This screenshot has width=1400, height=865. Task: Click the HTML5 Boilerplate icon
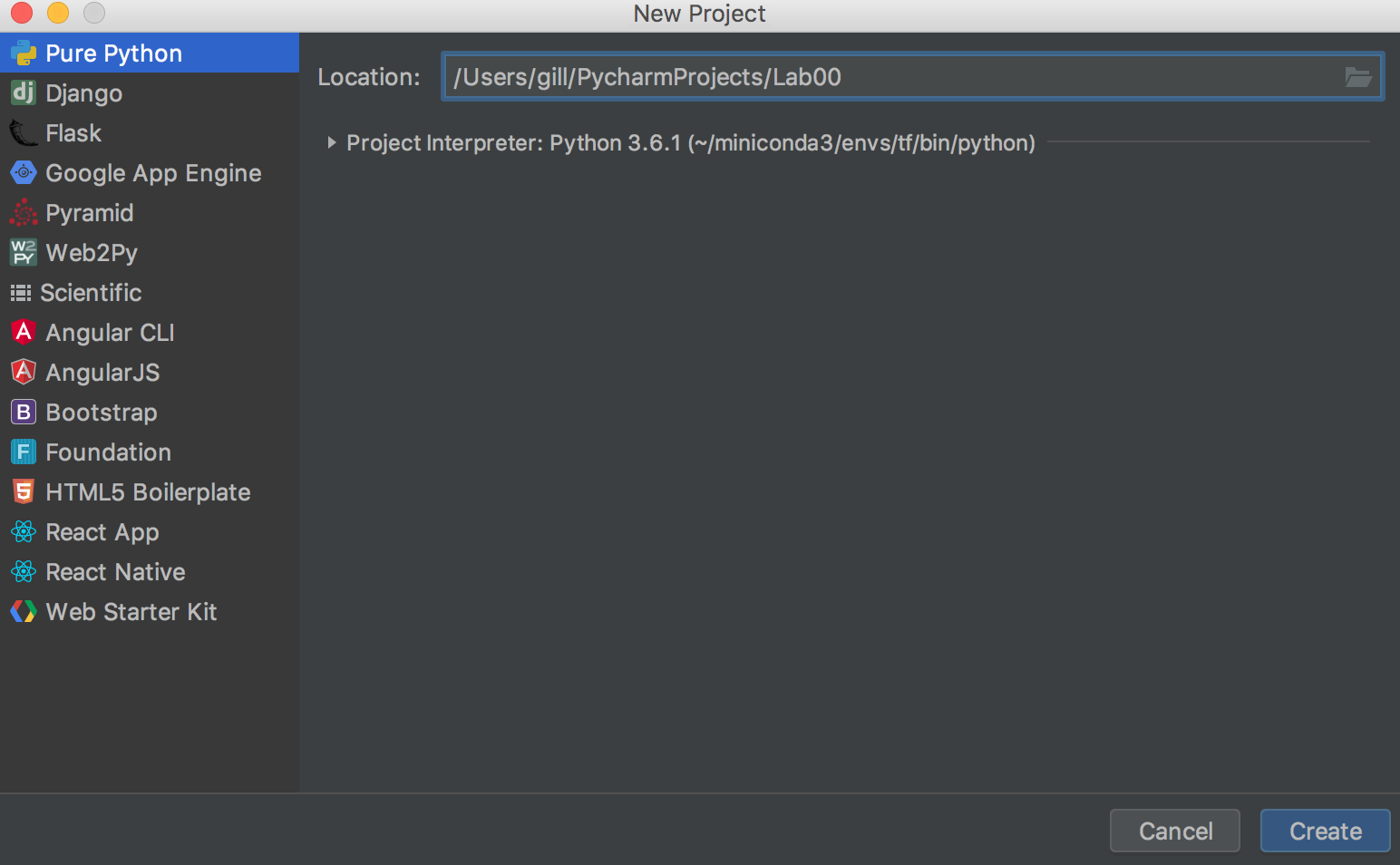coord(23,491)
